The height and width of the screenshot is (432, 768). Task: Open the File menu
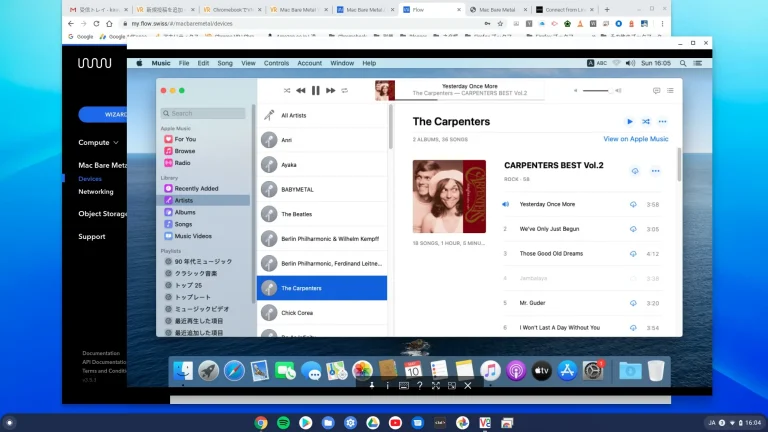[x=184, y=63]
